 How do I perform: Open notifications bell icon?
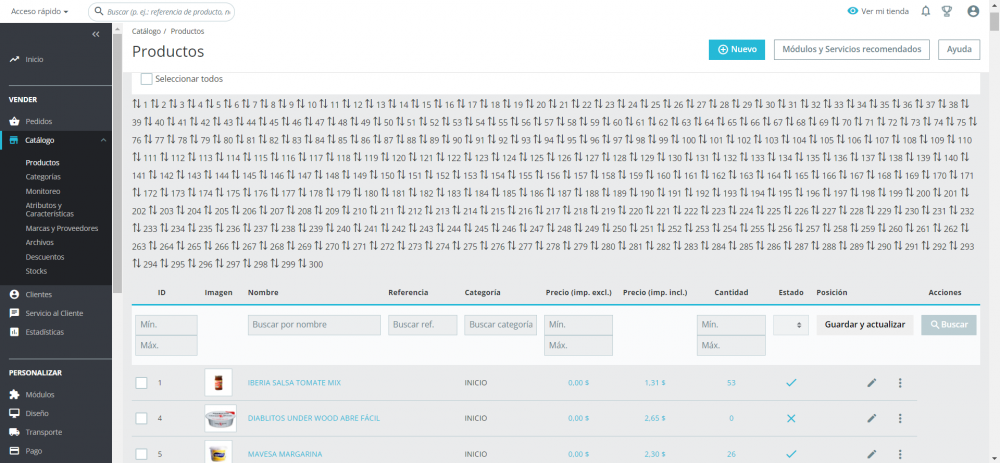tap(926, 11)
